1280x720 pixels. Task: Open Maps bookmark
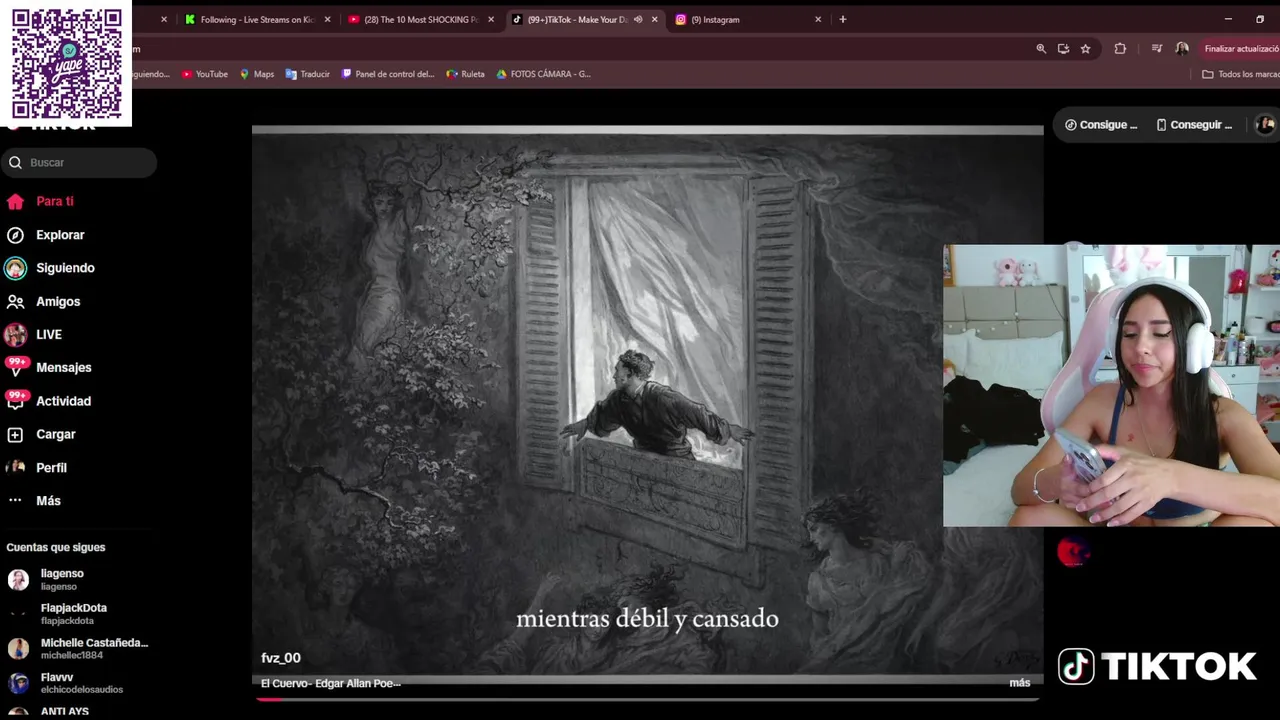coord(257,74)
